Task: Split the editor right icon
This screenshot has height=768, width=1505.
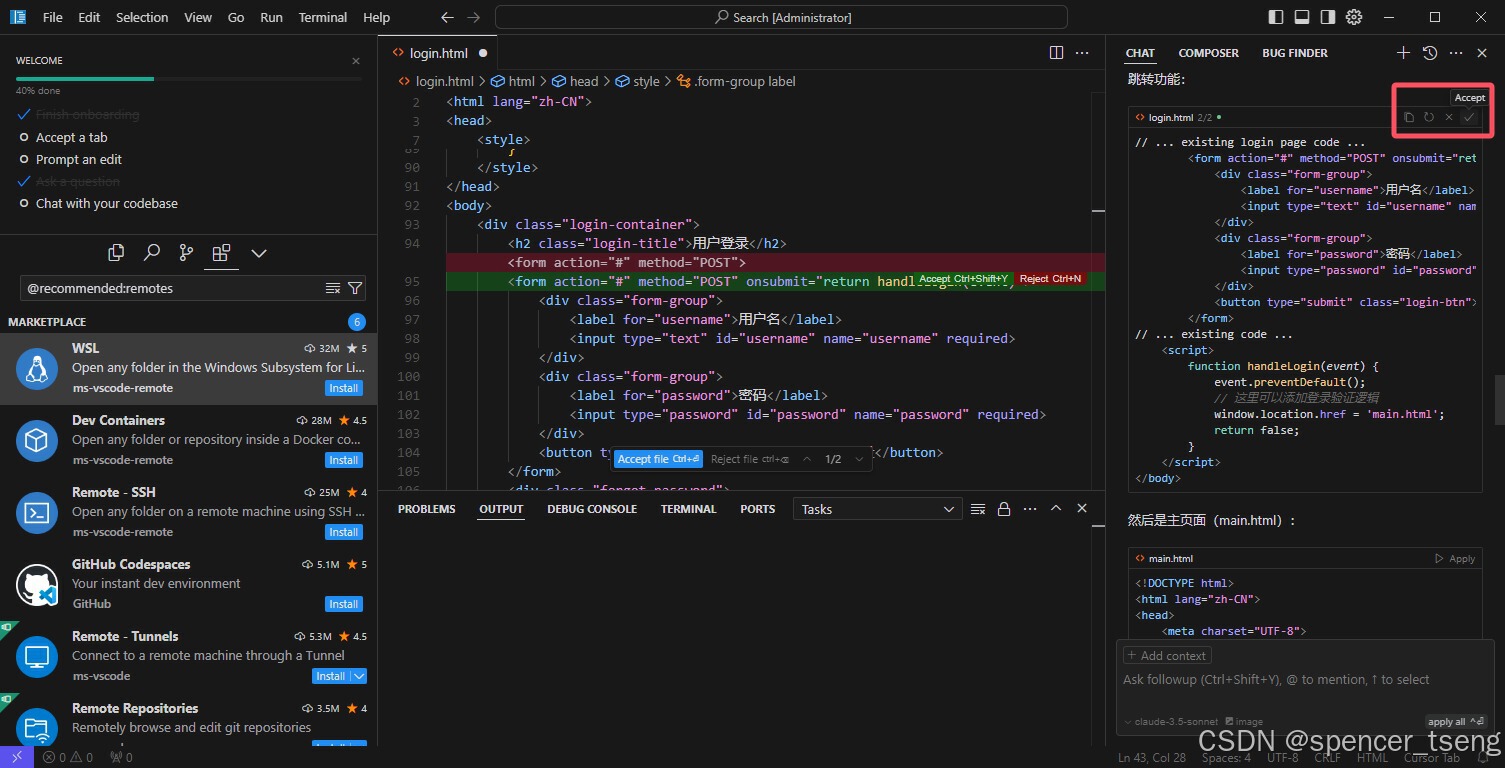Action: [x=1056, y=53]
